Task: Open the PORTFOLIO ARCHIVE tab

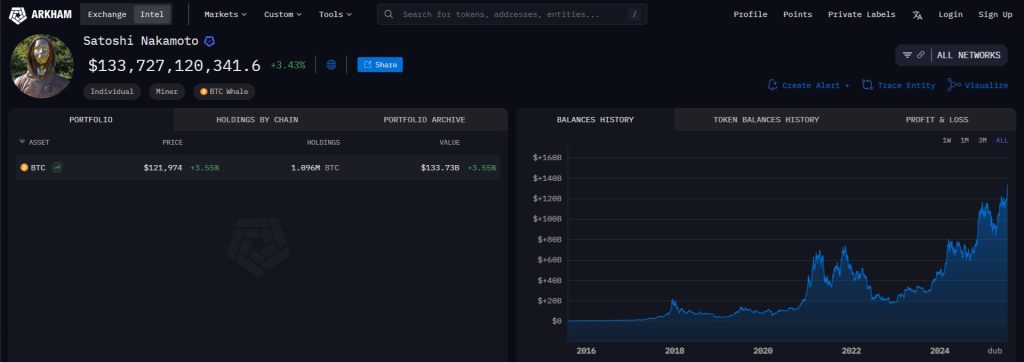Action: [x=424, y=120]
